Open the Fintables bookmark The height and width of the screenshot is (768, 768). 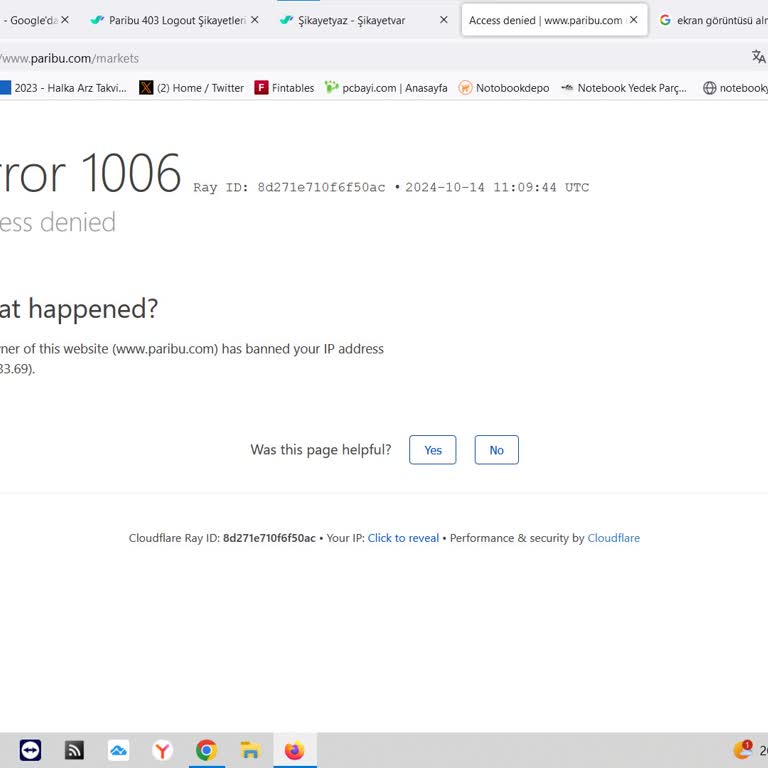tap(285, 88)
